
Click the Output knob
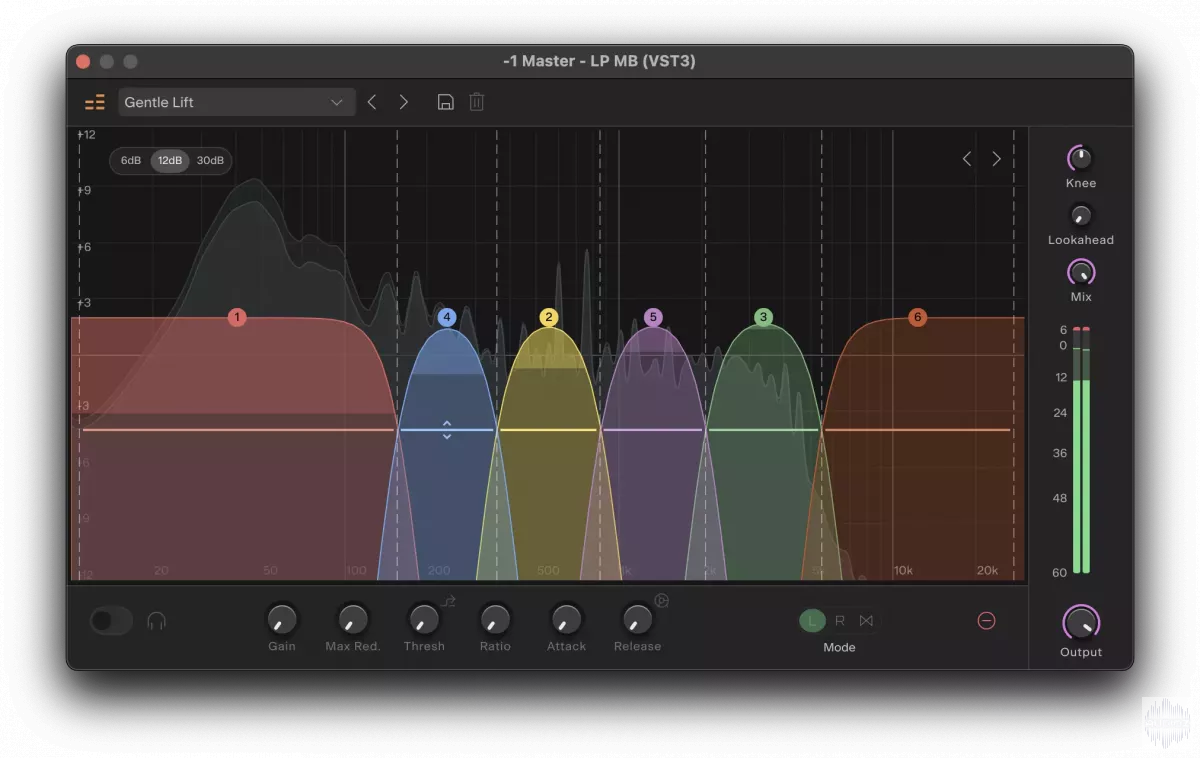click(x=1081, y=623)
